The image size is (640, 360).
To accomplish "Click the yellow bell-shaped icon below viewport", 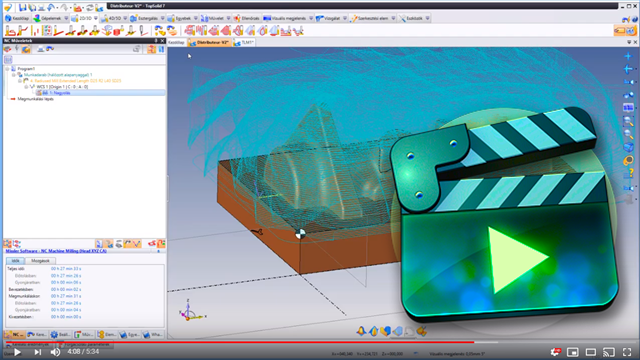I will pos(361,331).
